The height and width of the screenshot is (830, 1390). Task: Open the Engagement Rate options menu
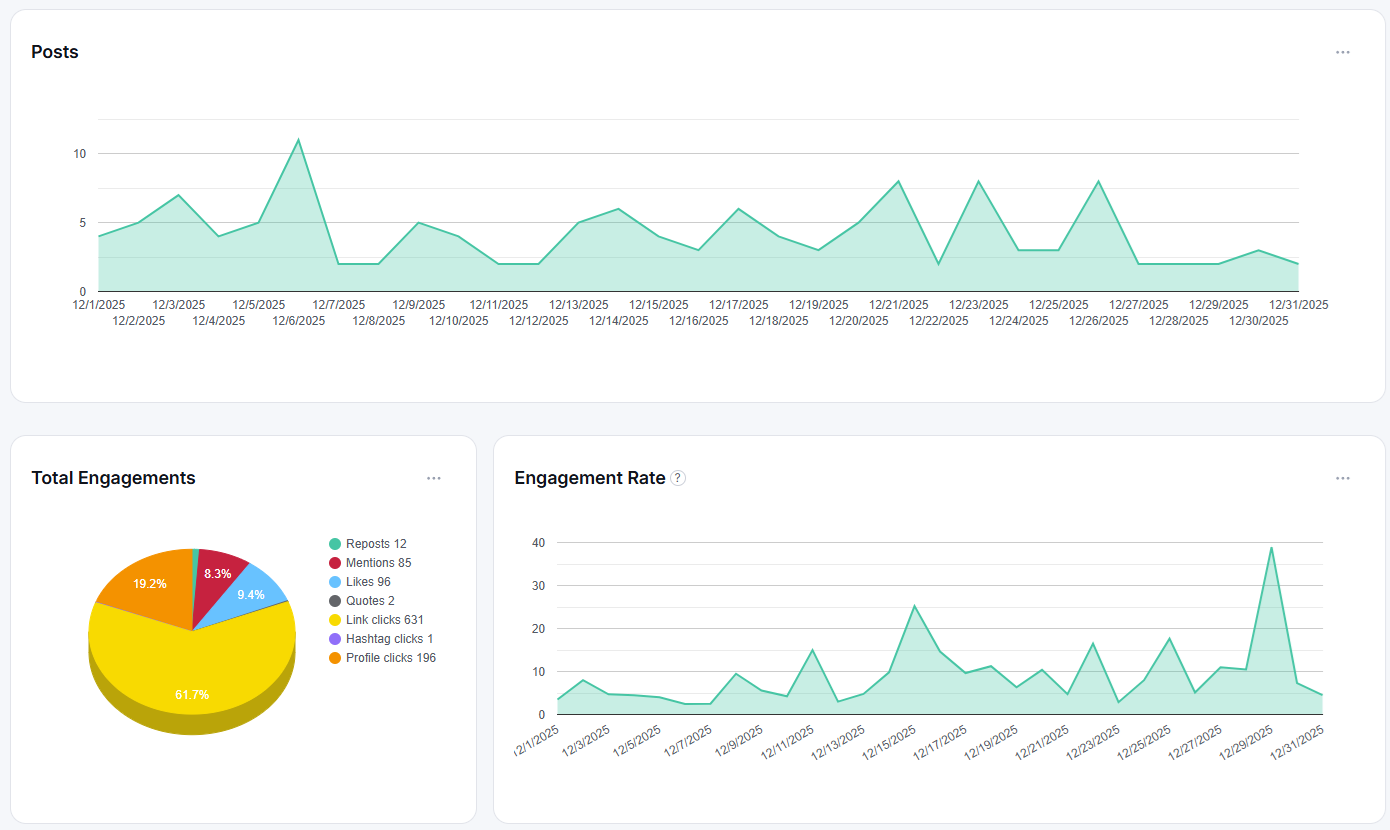click(x=1343, y=478)
